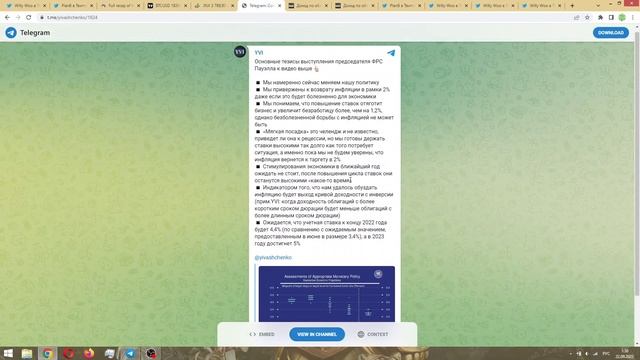Click the share page icon in address bar
This screenshot has height=360, width=640.
(576, 18)
